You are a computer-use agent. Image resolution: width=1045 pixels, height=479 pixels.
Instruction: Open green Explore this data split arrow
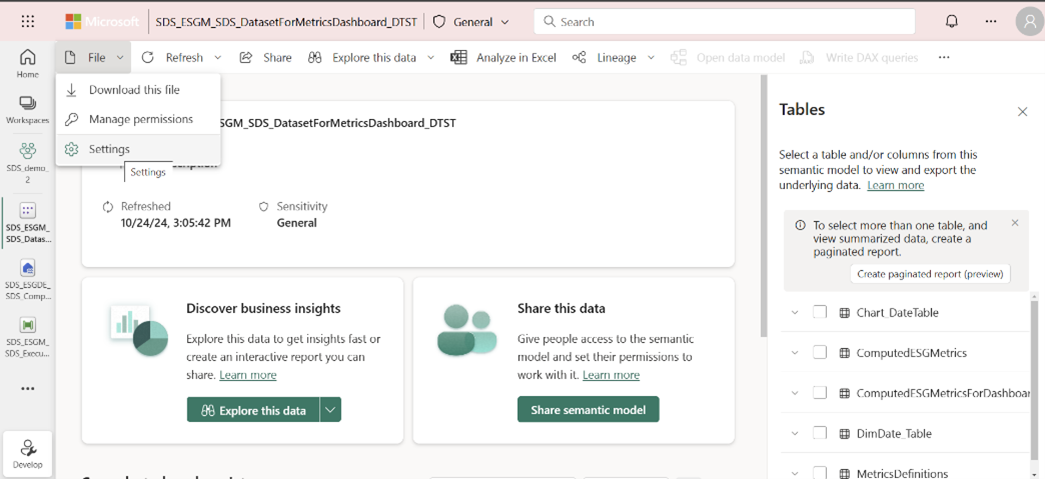[x=331, y=410]
